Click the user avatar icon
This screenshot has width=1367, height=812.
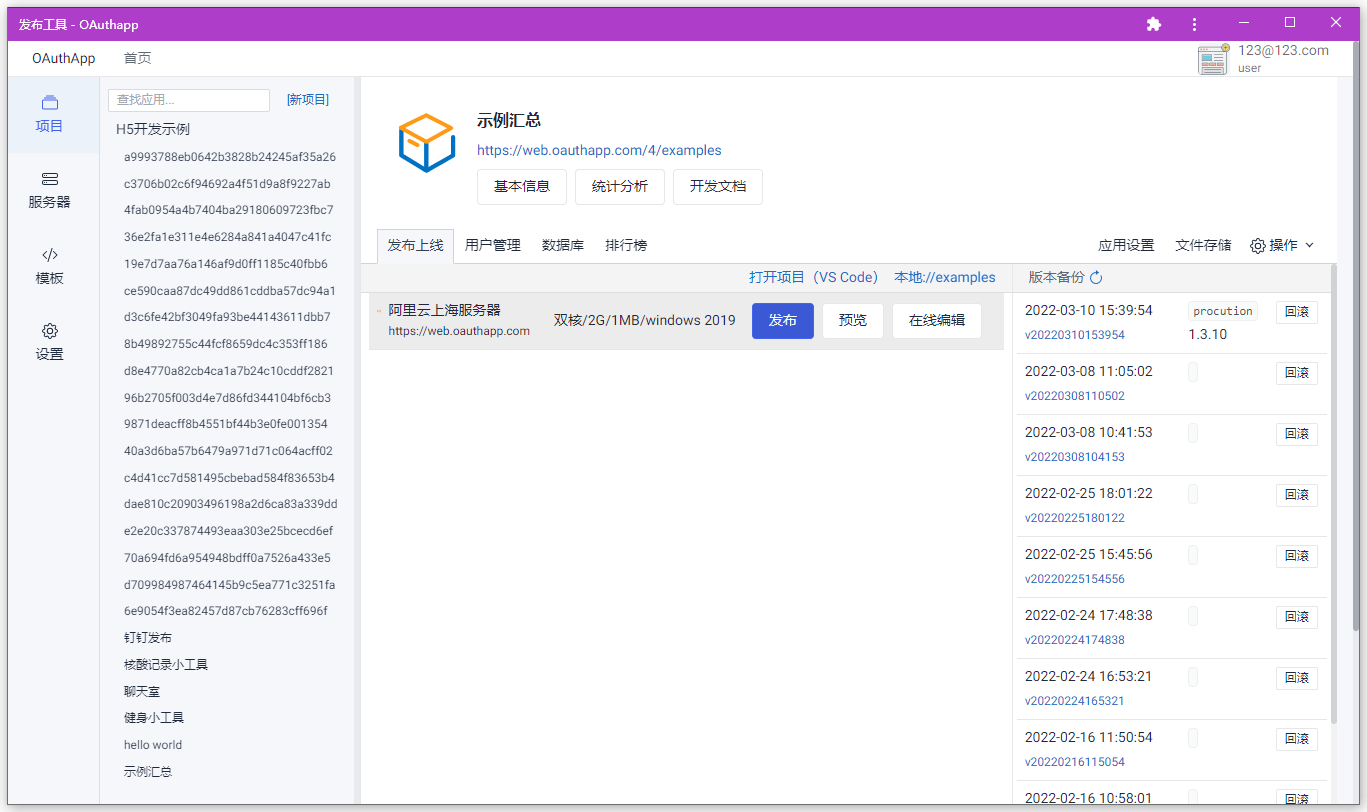click(x=1213, y=59)
